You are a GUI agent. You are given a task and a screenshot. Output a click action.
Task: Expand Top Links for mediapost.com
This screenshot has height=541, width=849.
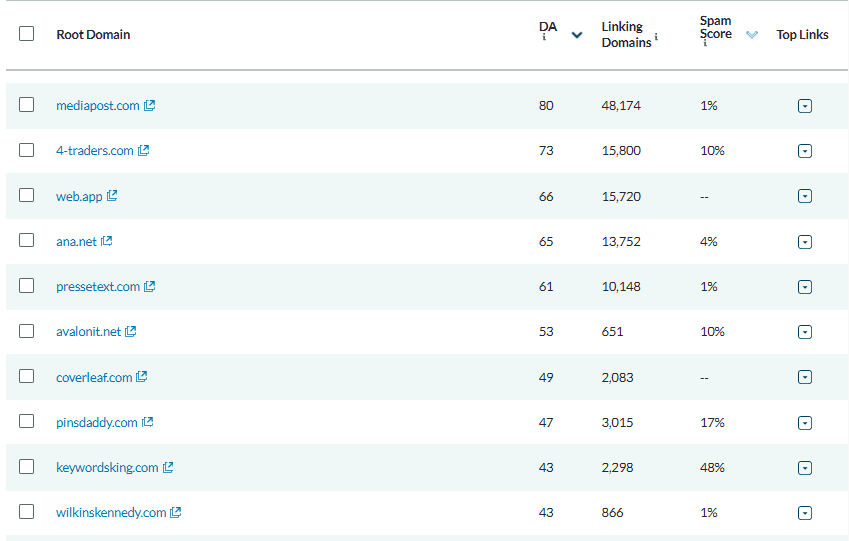pos(805,106)
